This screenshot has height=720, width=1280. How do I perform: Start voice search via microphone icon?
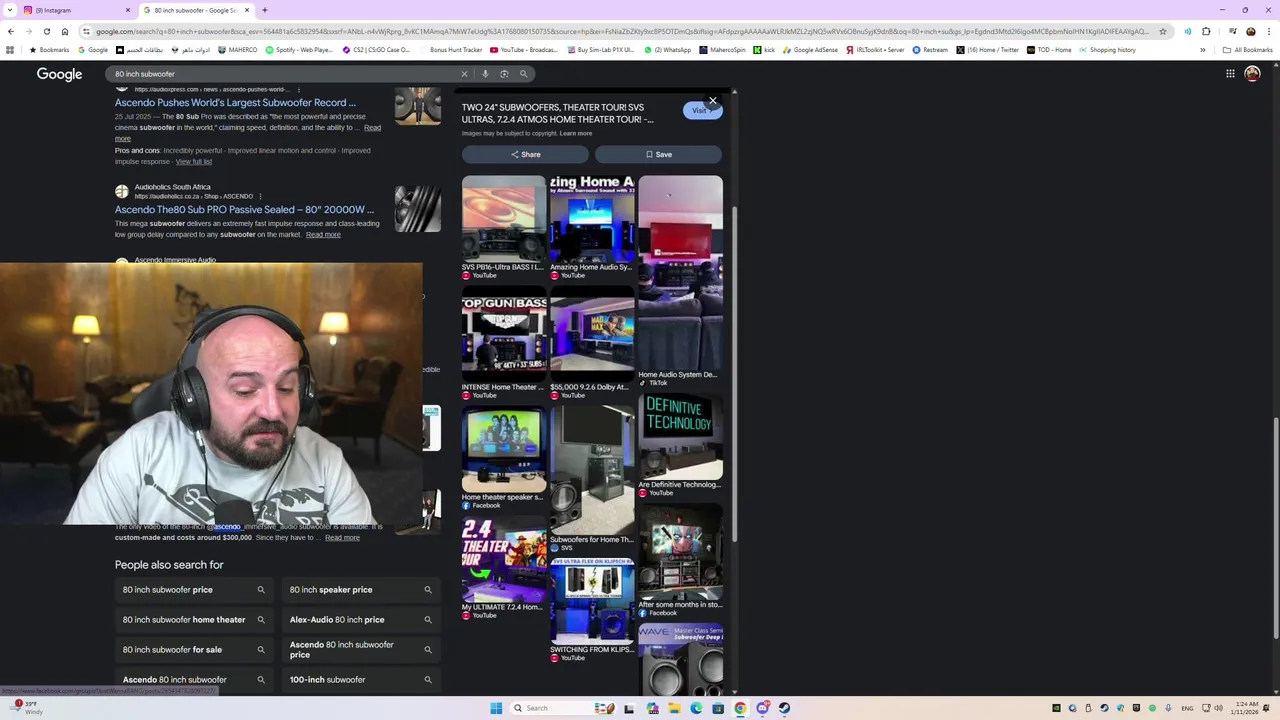pyautogui.click(x=485, y=74)
